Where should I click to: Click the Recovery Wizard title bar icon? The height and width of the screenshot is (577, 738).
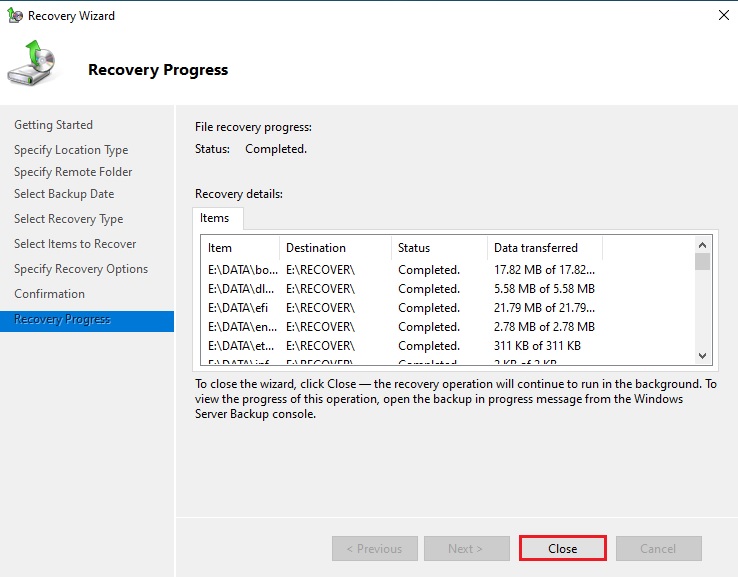(15, 16)
